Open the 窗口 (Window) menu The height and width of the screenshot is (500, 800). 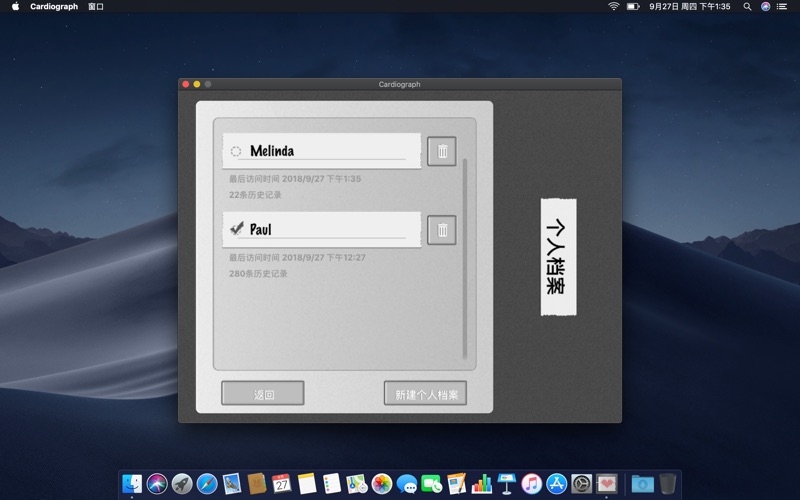(x=96, y=7)
